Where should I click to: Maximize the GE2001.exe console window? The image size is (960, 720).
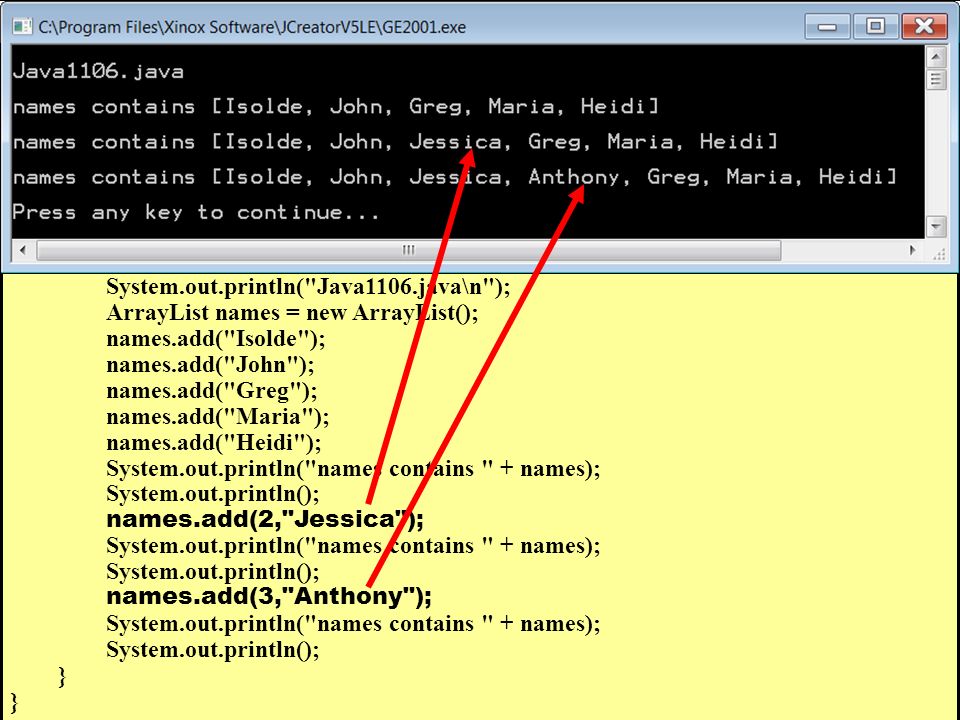click(875, 26)
